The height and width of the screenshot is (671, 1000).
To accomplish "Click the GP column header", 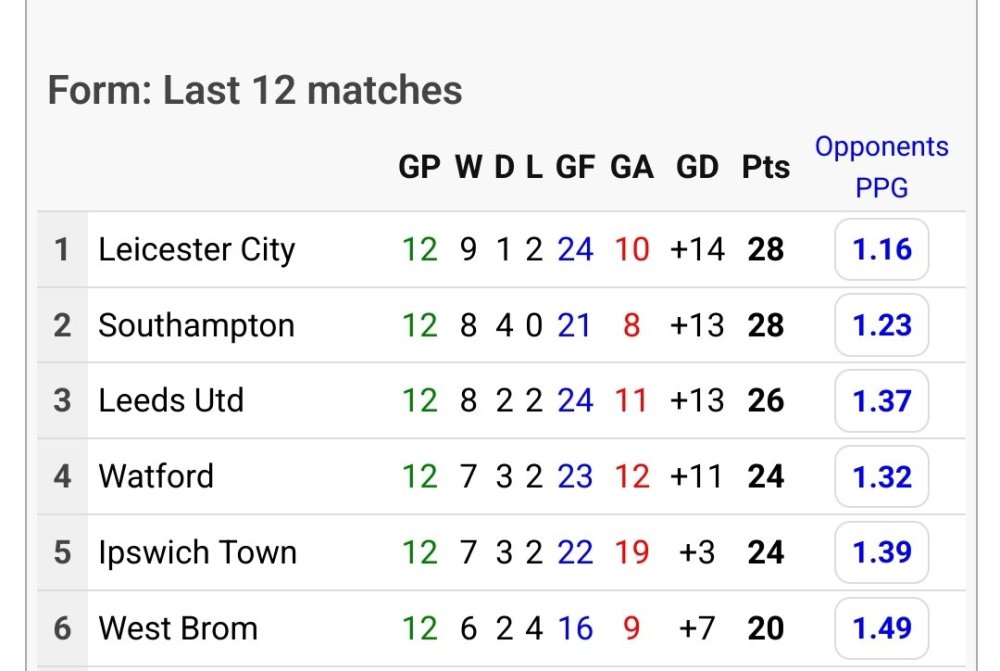I will [x=420, y=167].
